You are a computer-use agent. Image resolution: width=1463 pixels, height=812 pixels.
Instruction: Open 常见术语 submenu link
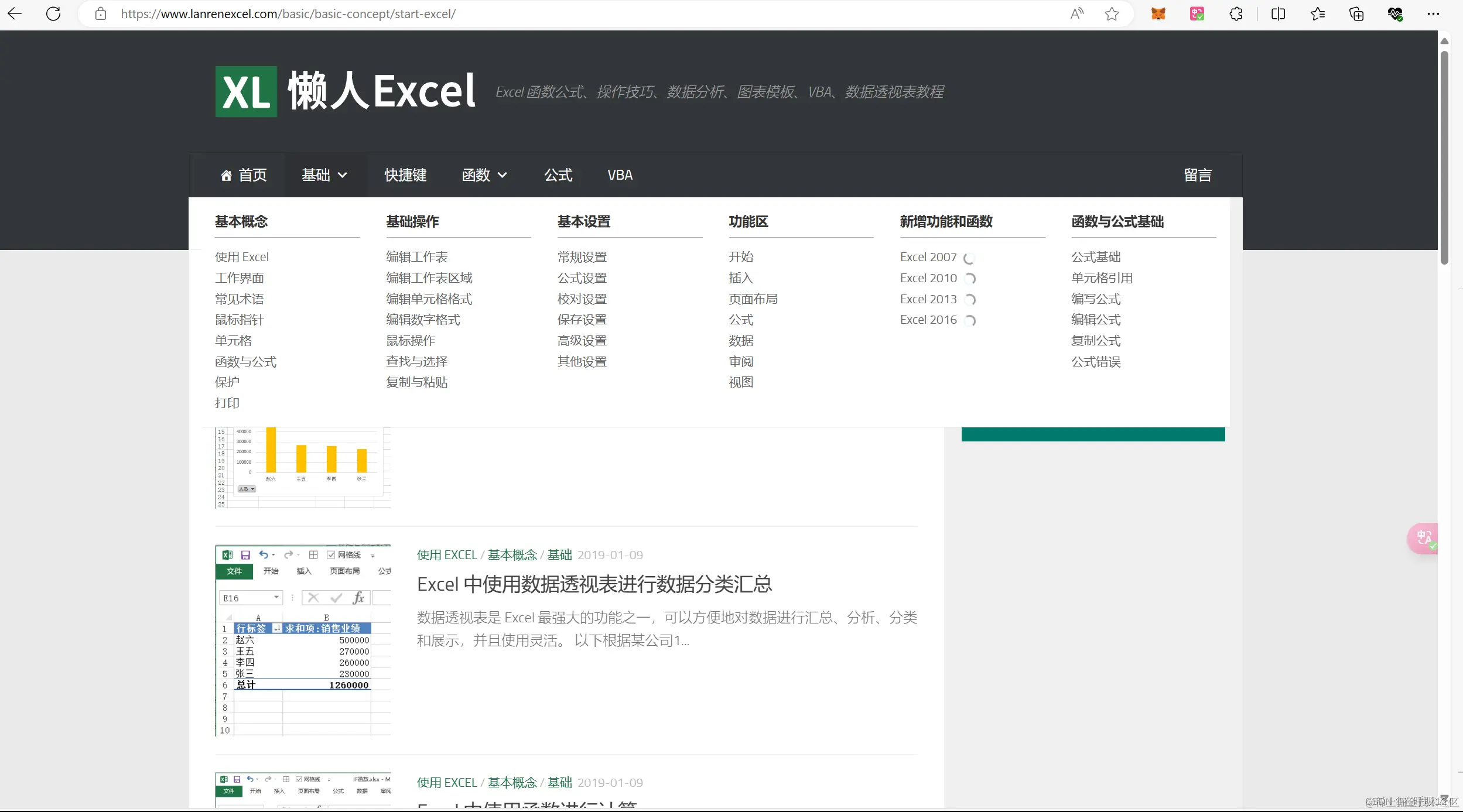(x=240, y=299)
